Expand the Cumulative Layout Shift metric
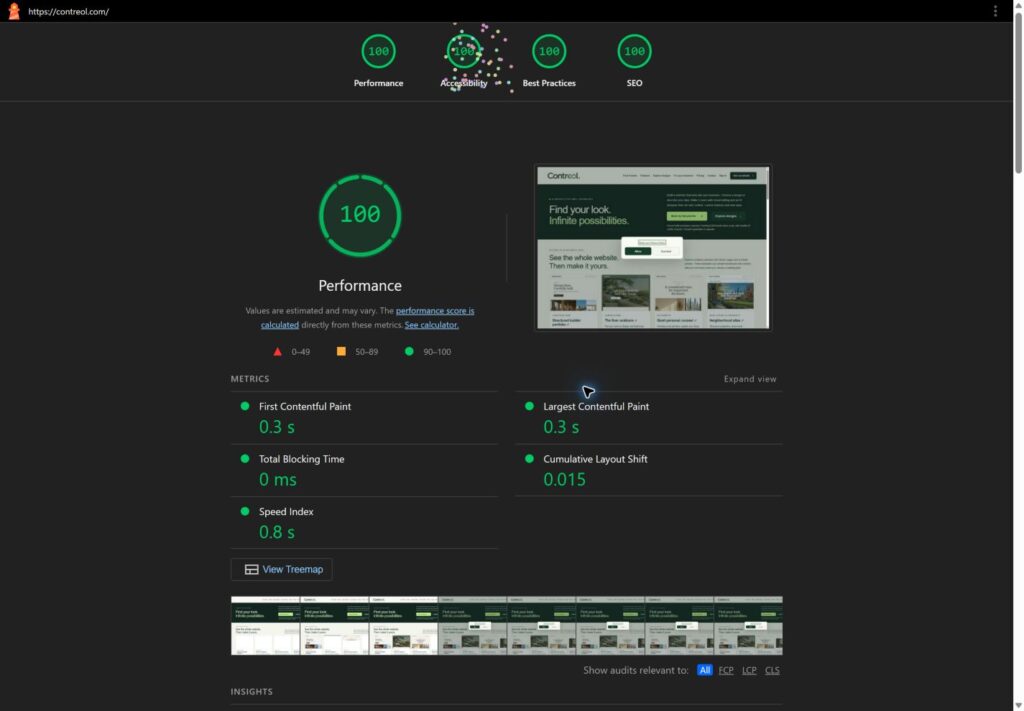The height and width of the screenshot is (711, 1024). point(649,470)
